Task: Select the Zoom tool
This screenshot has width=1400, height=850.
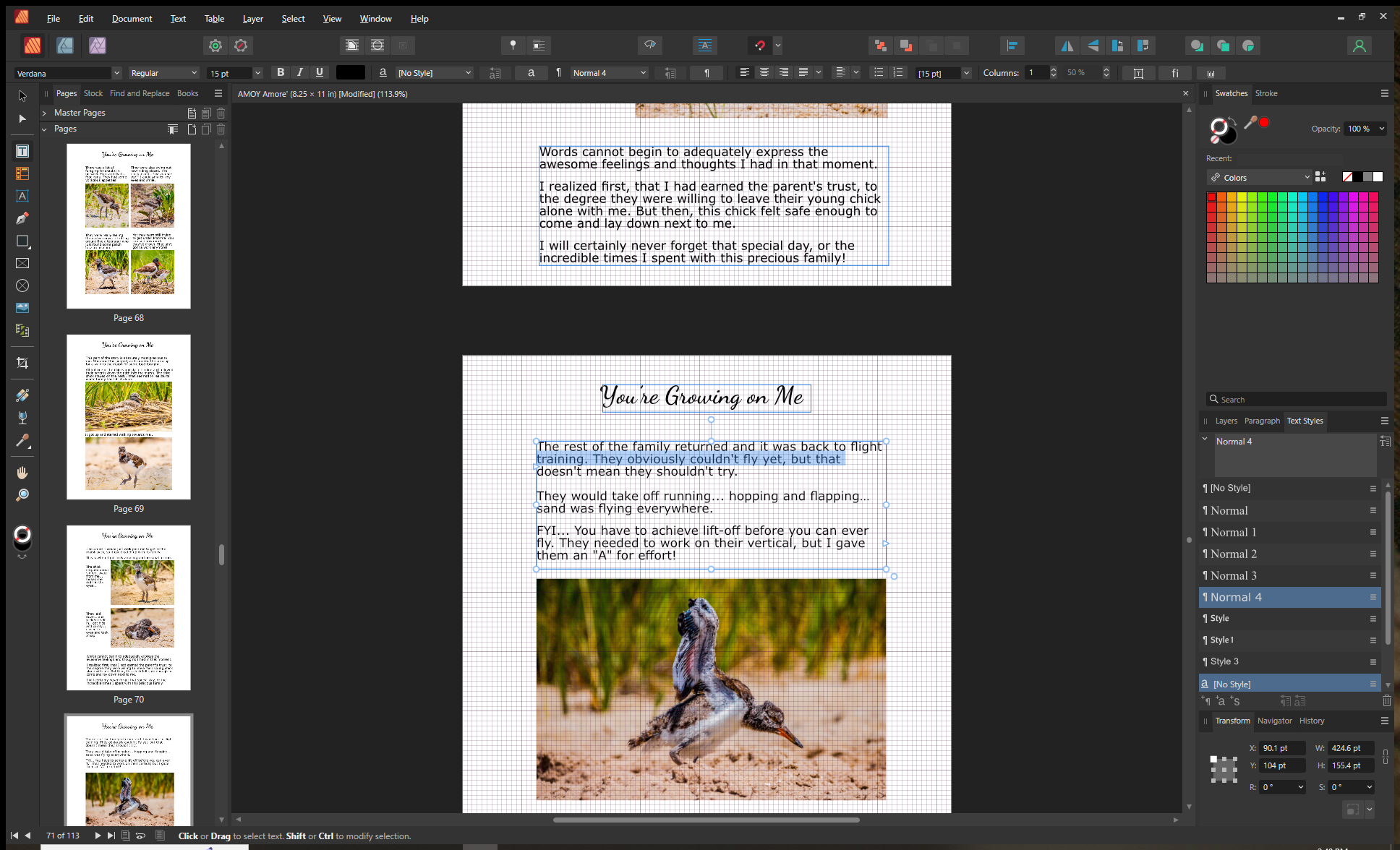Action: pos(22,495)
